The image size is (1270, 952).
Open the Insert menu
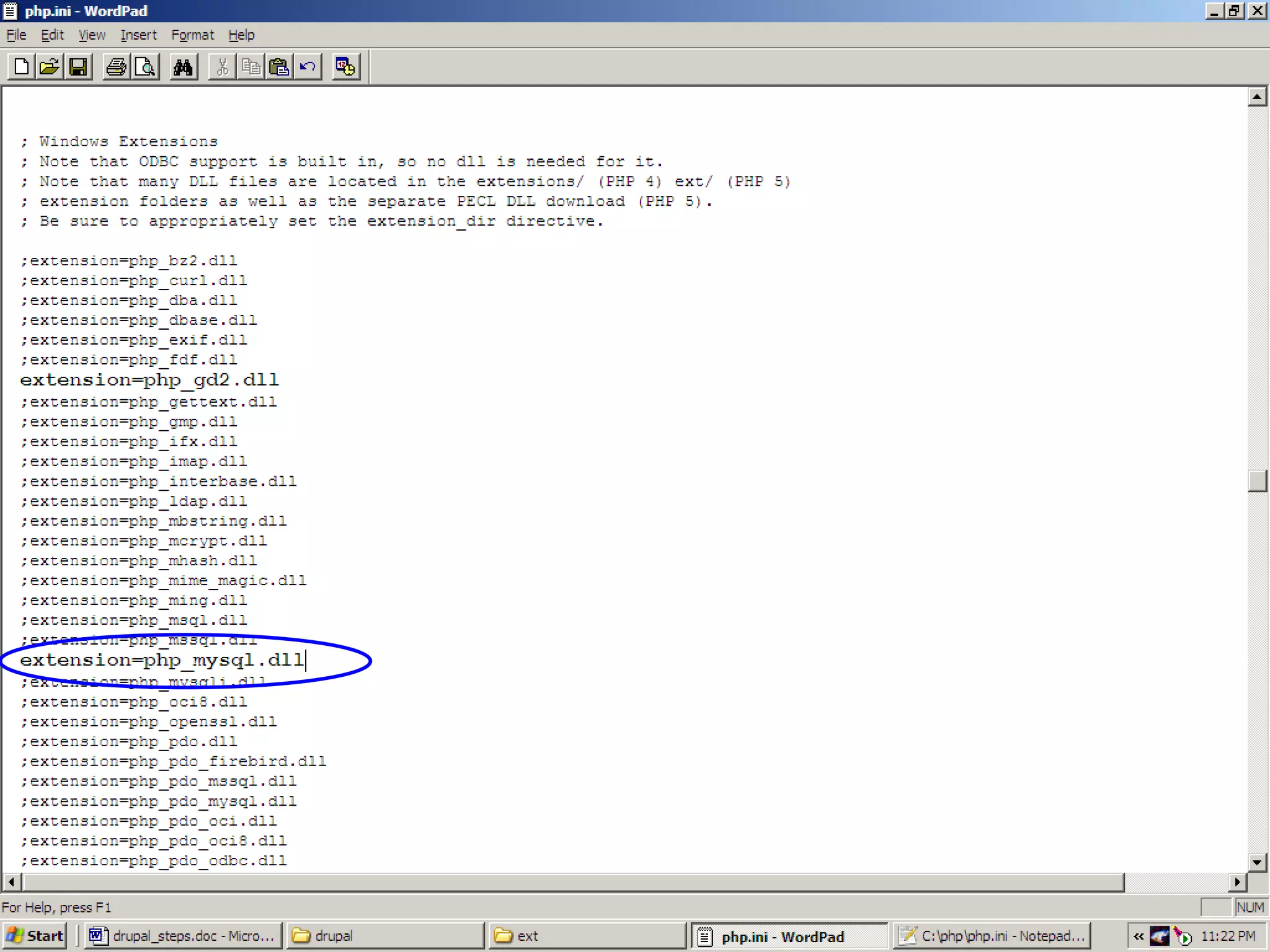(138, 35)
